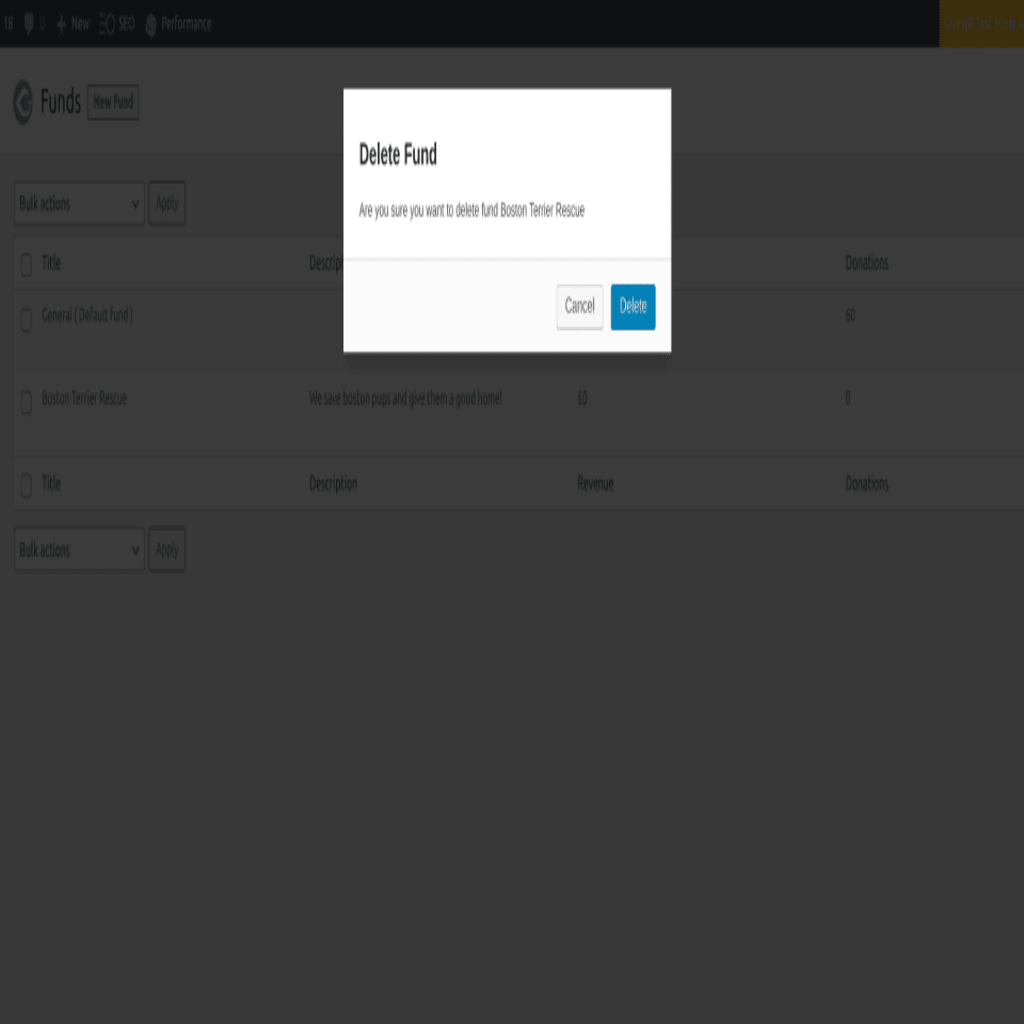The width and height of the screenshot is (1024, 1024).
Task: Click the Boston Terrier Rescue description text
Action: pos(405,398)
